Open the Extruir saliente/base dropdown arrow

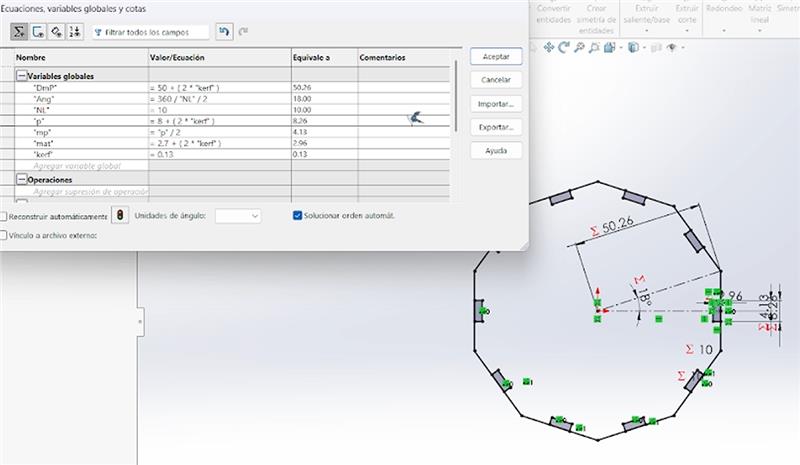click(646, 31)
